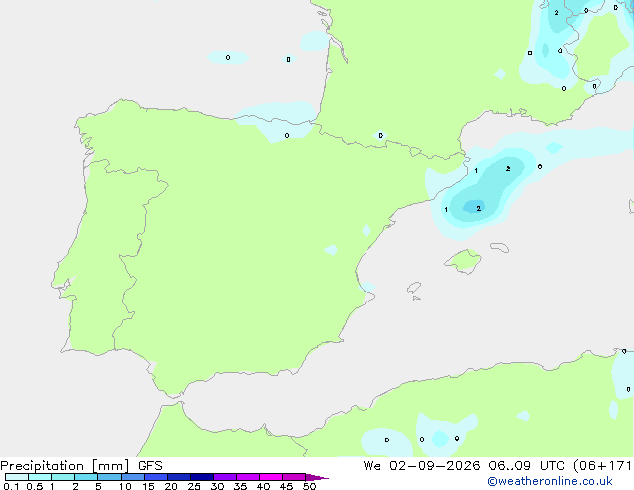
Task: Select the 30–35 mm purple legend swatch
Action: coord(225,477)
